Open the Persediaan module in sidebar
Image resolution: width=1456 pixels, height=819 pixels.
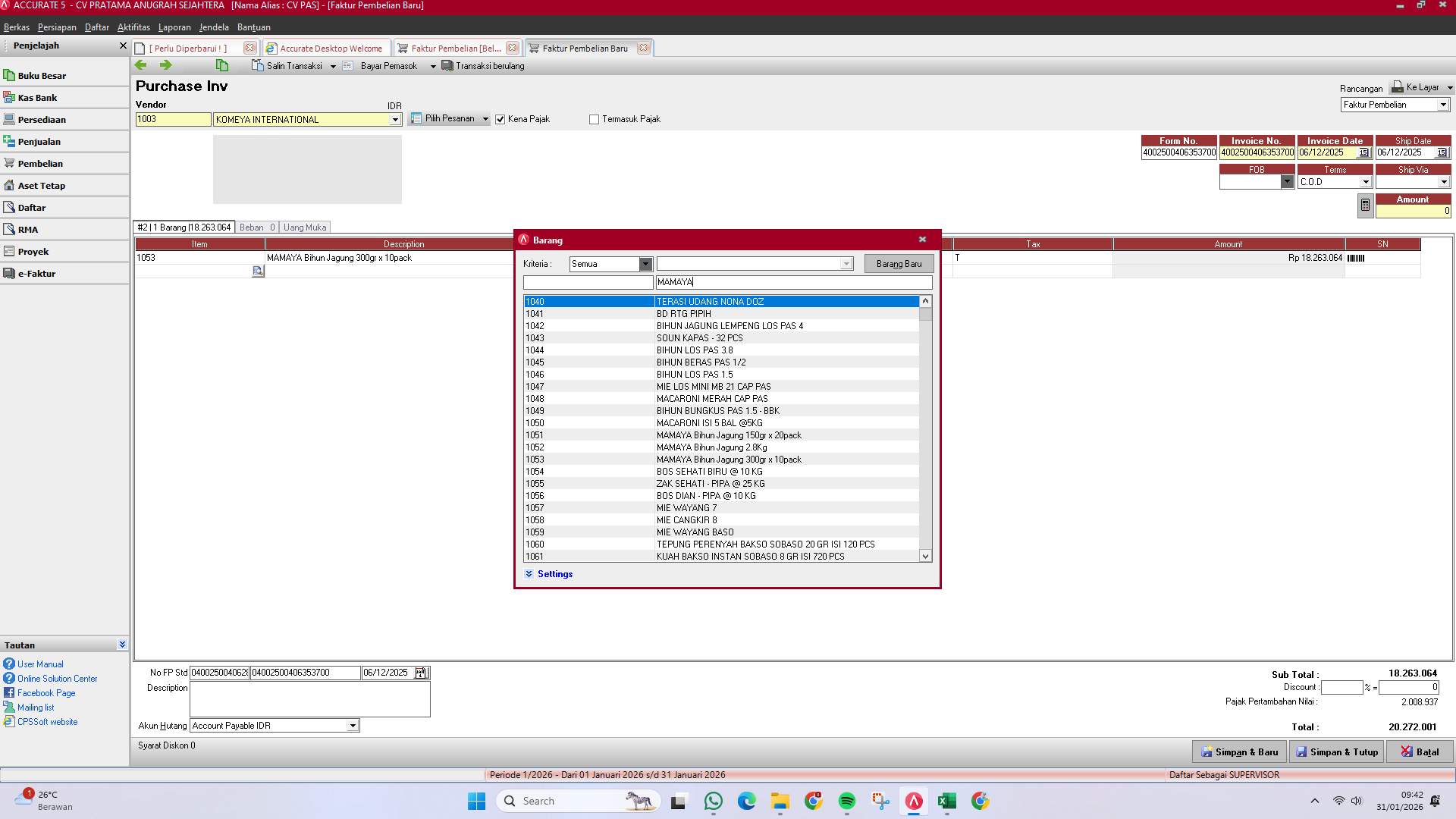43,119
